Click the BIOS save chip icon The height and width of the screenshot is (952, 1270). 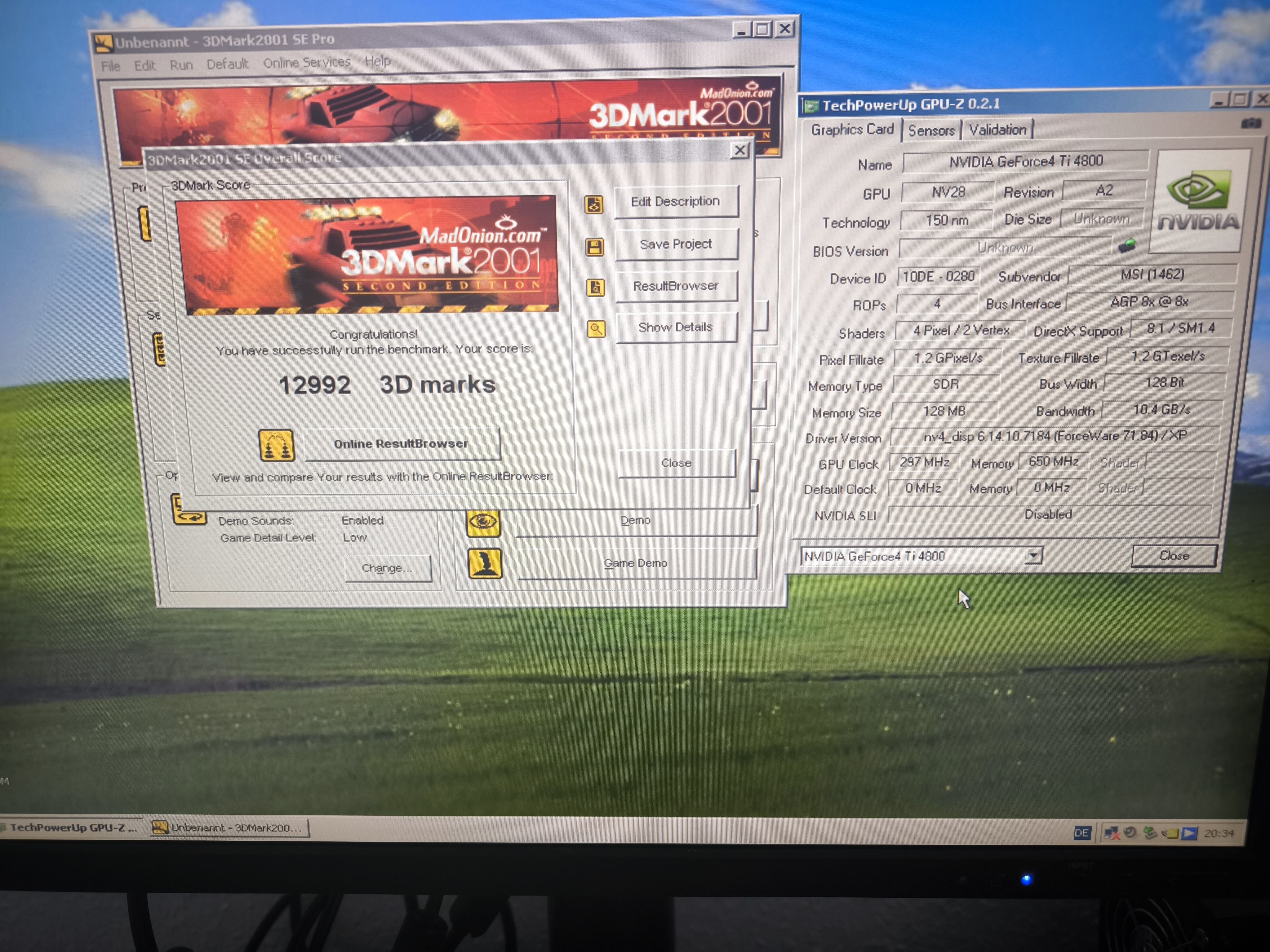pyautogui.click(x=1126, y=246)
